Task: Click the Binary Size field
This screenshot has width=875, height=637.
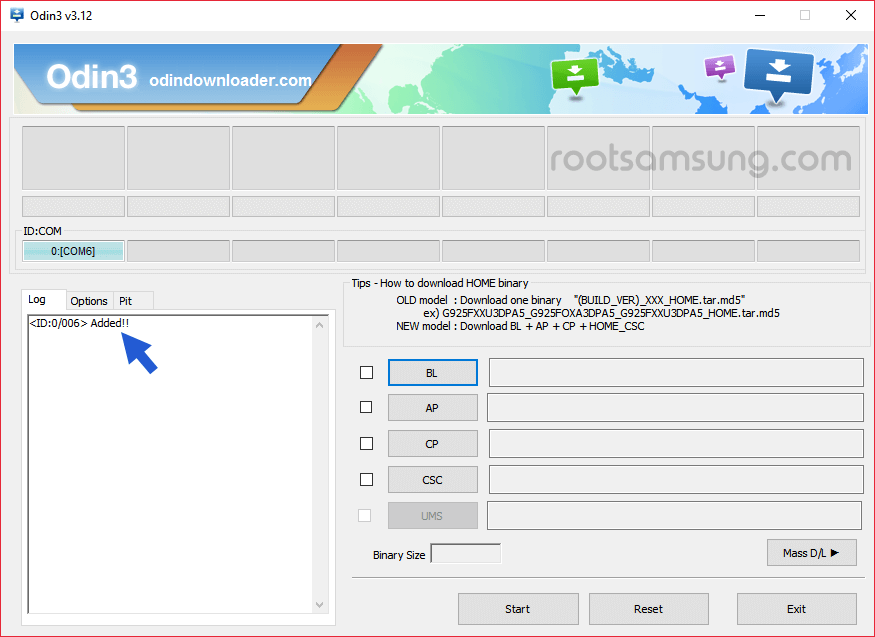Action: [x=466, y=554]
